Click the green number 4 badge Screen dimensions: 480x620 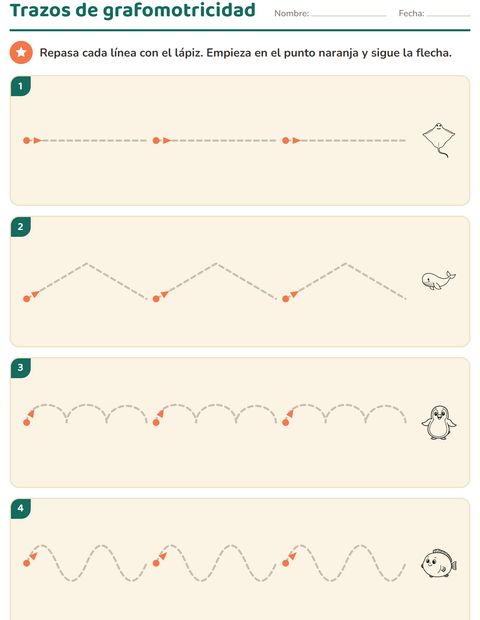(x=21, y=508)
